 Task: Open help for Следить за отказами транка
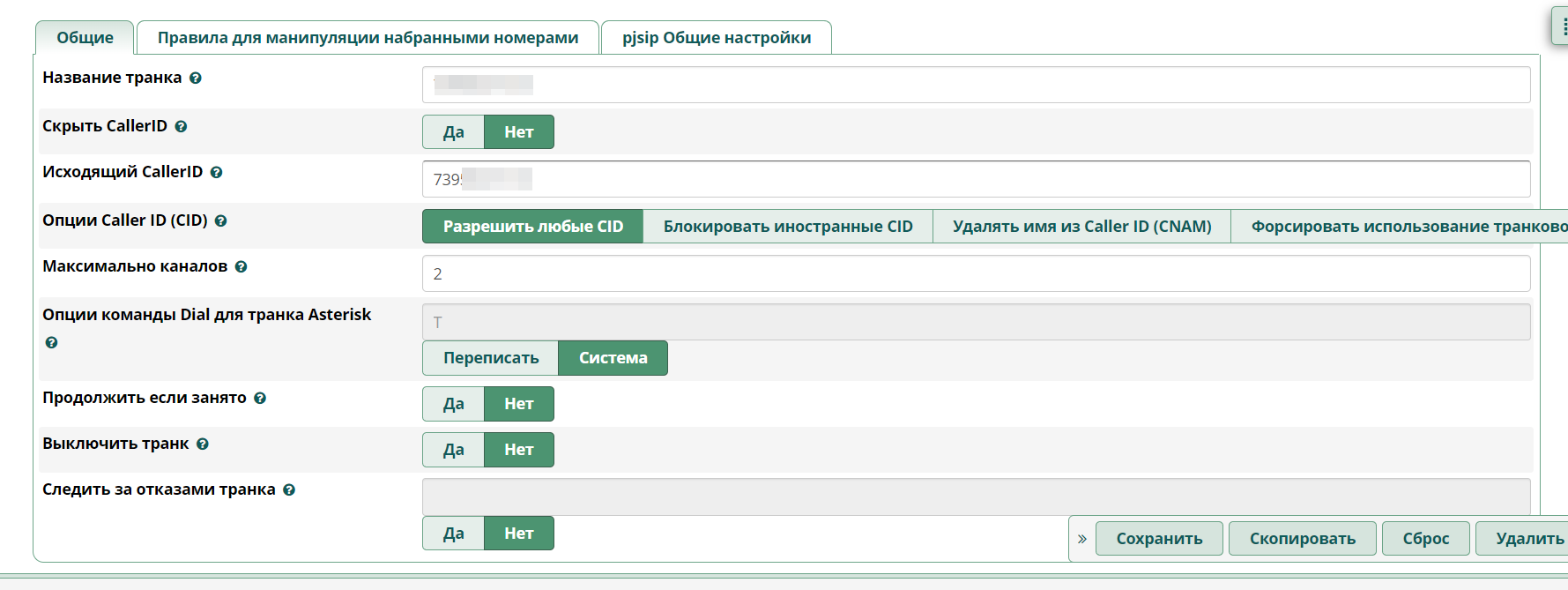pos(289,490)
